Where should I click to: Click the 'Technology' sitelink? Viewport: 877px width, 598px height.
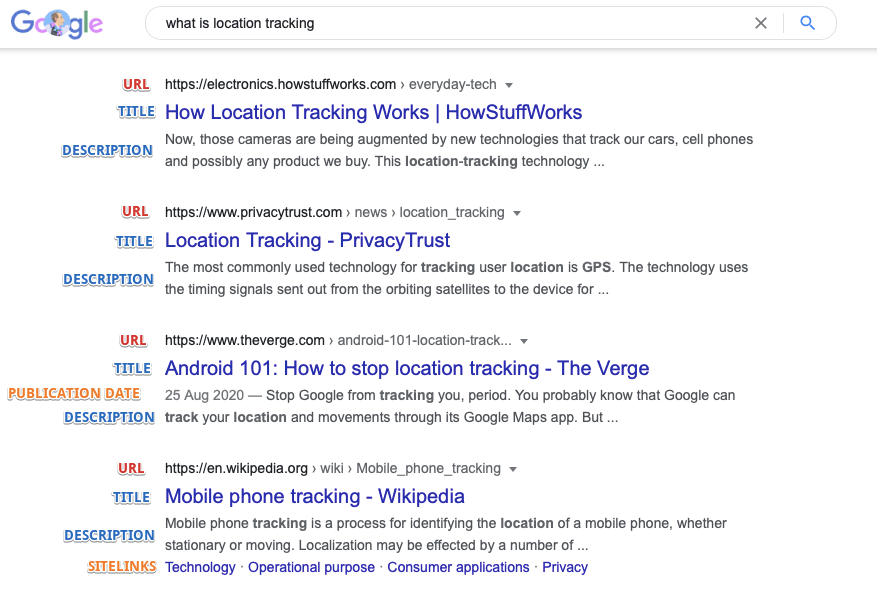(200, 567)
